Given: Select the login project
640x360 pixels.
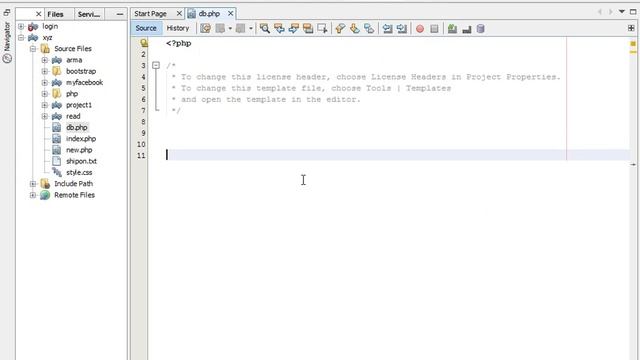Looking at the screenshot, I should pyautogui.click(x=50, y=26).
